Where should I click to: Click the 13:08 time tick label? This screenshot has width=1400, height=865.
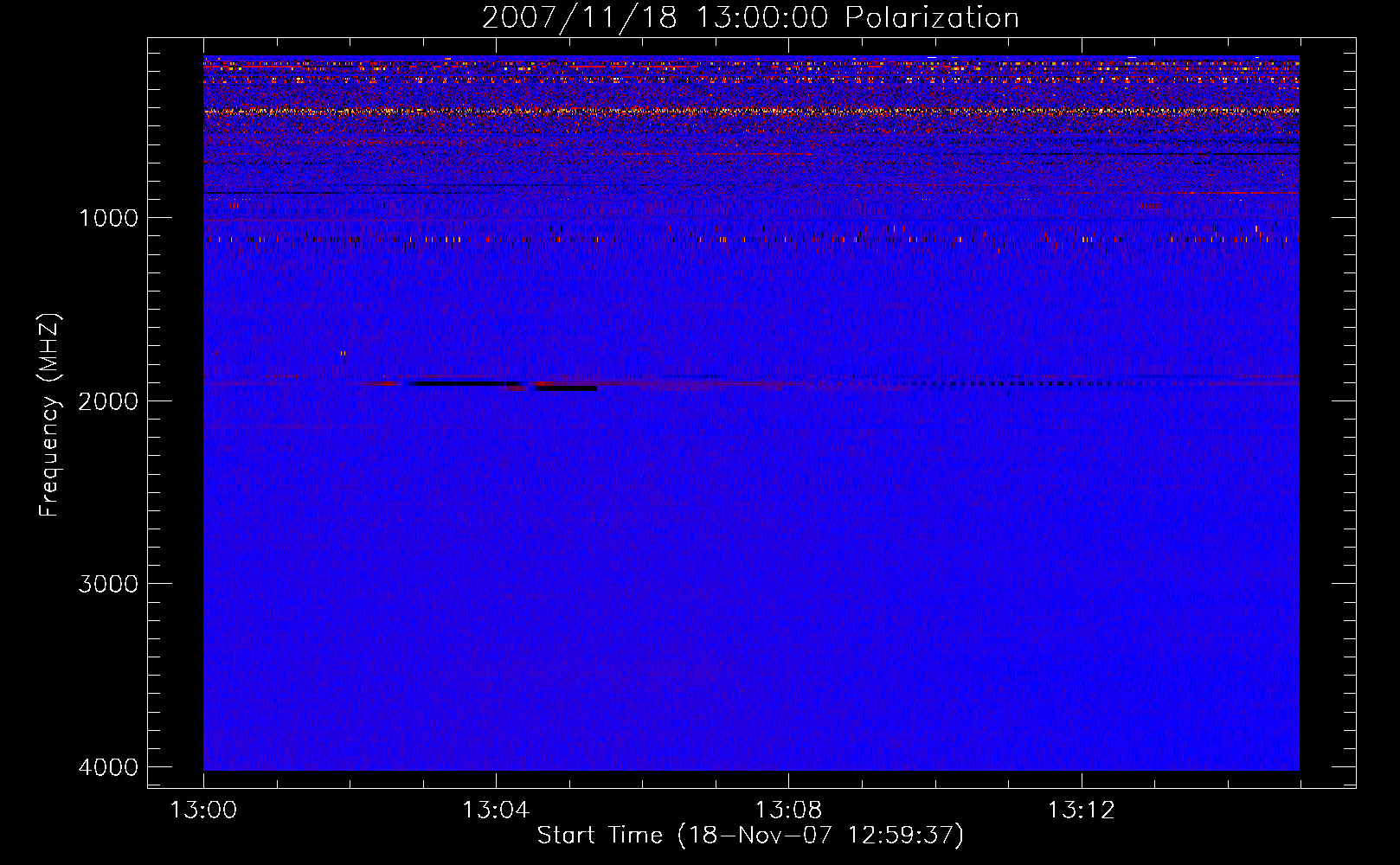[788, 811]
